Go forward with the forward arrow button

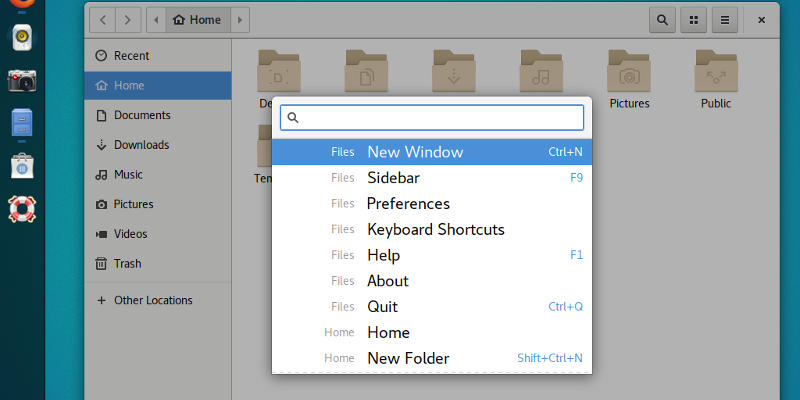pos(128,19)
